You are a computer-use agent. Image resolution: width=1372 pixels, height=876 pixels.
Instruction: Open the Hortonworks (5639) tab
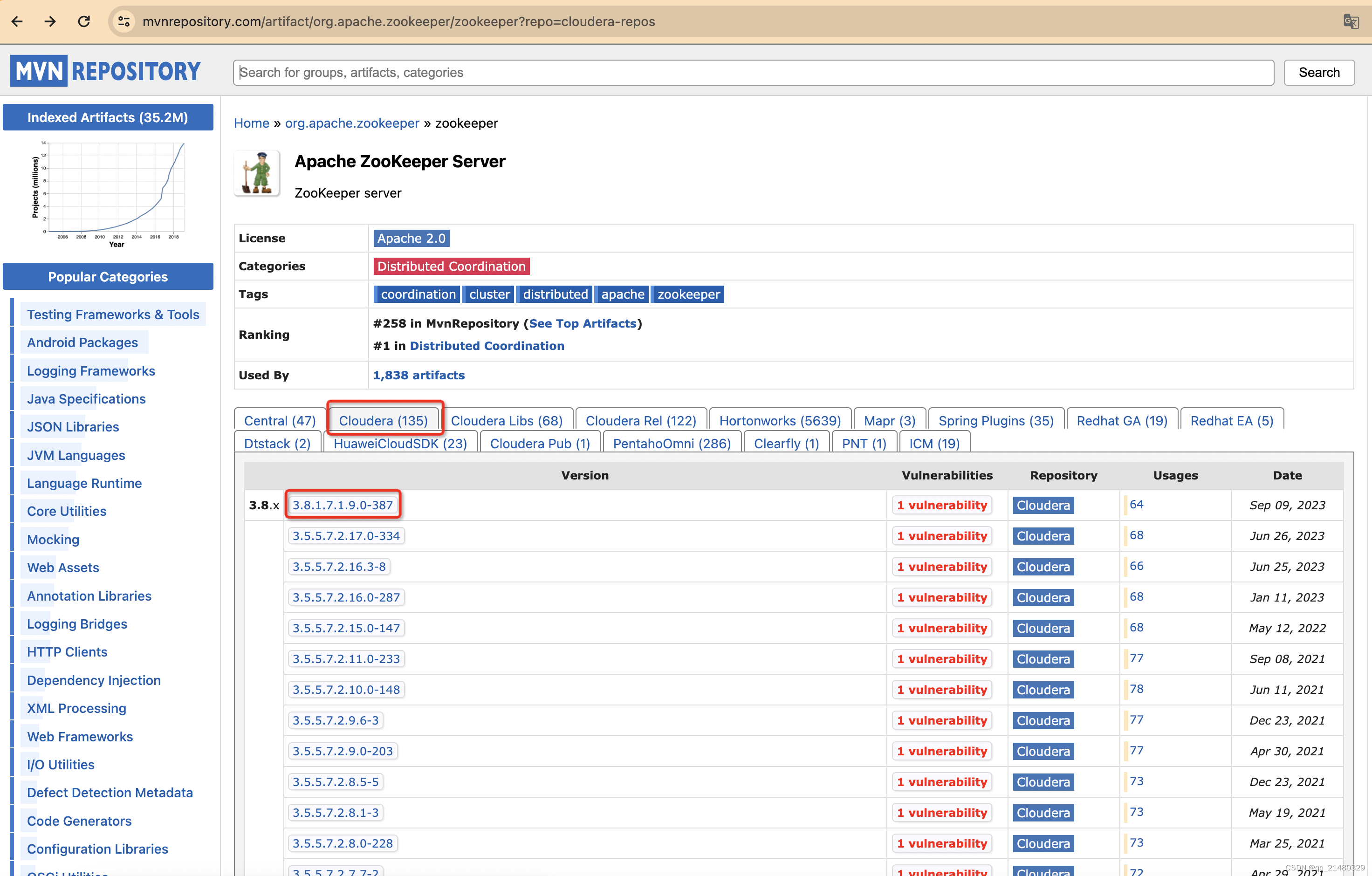pos(780,420)
